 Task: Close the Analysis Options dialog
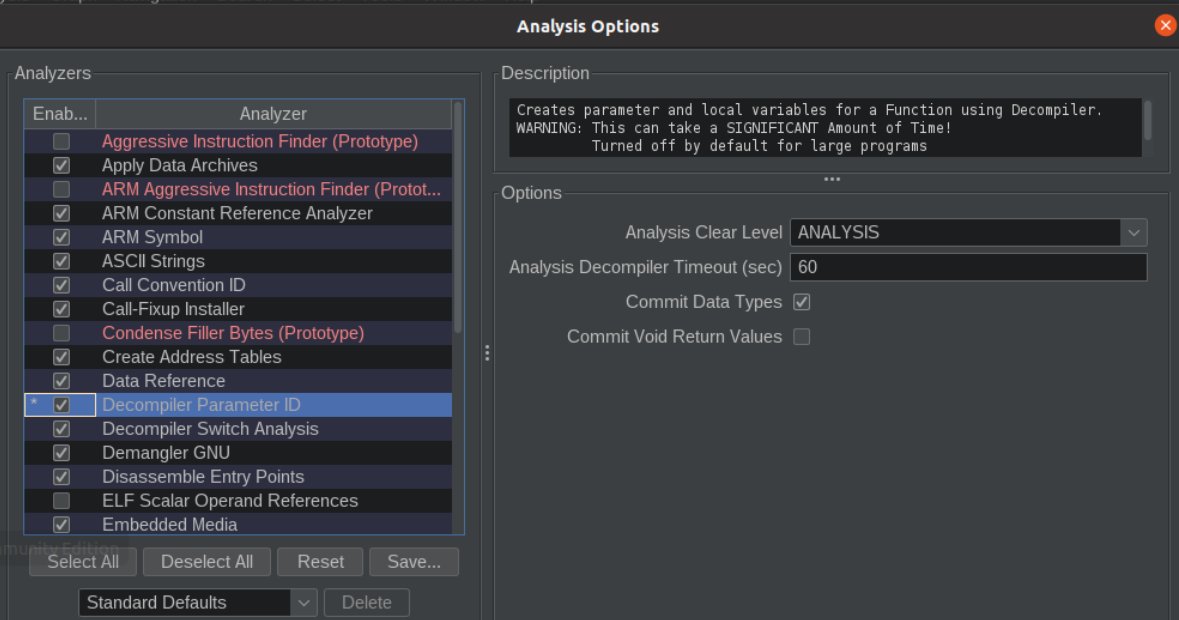(1165, 26)
